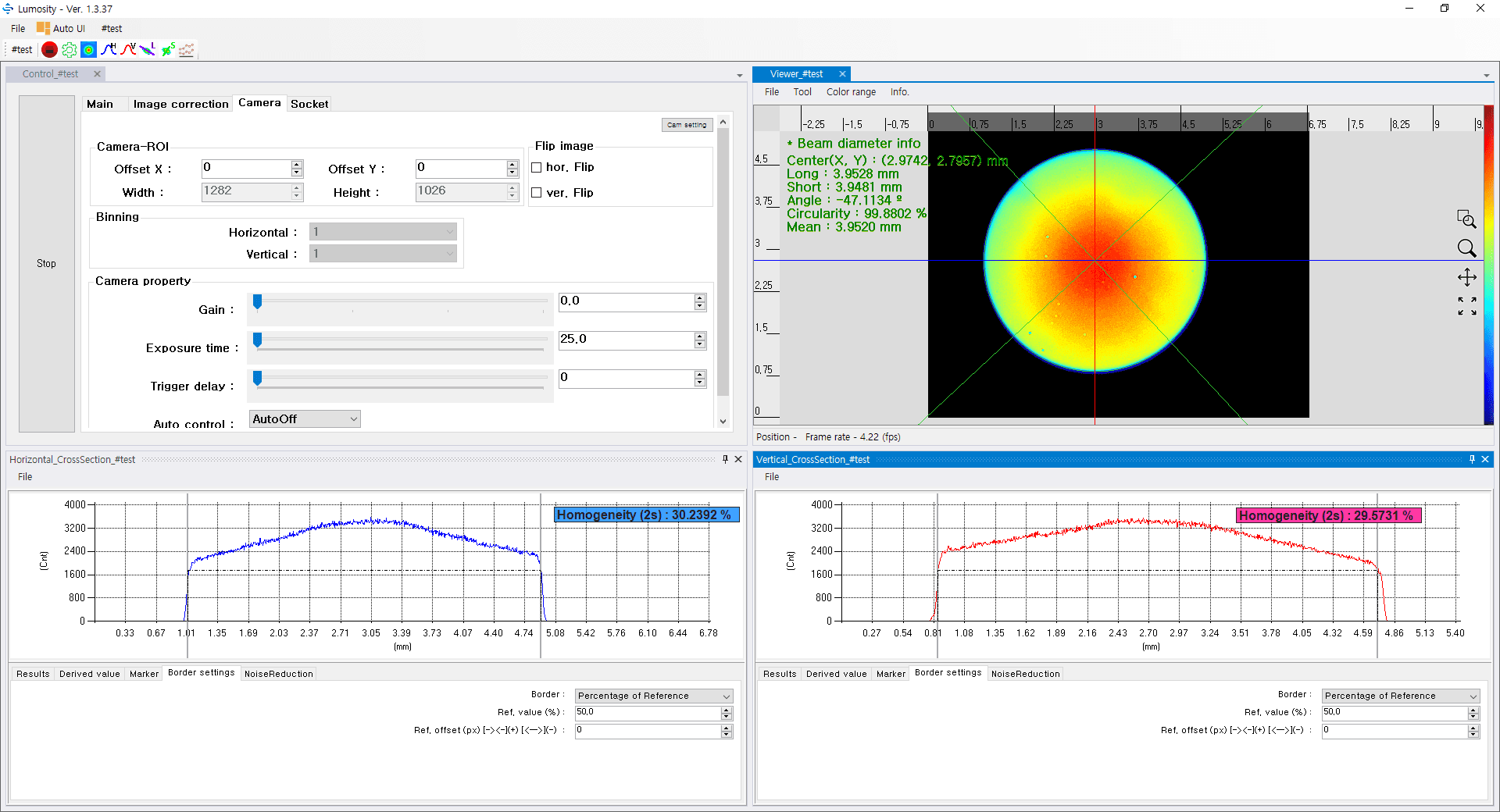Open Derived value tab in horizontal panel

click(x=89, y=674)
